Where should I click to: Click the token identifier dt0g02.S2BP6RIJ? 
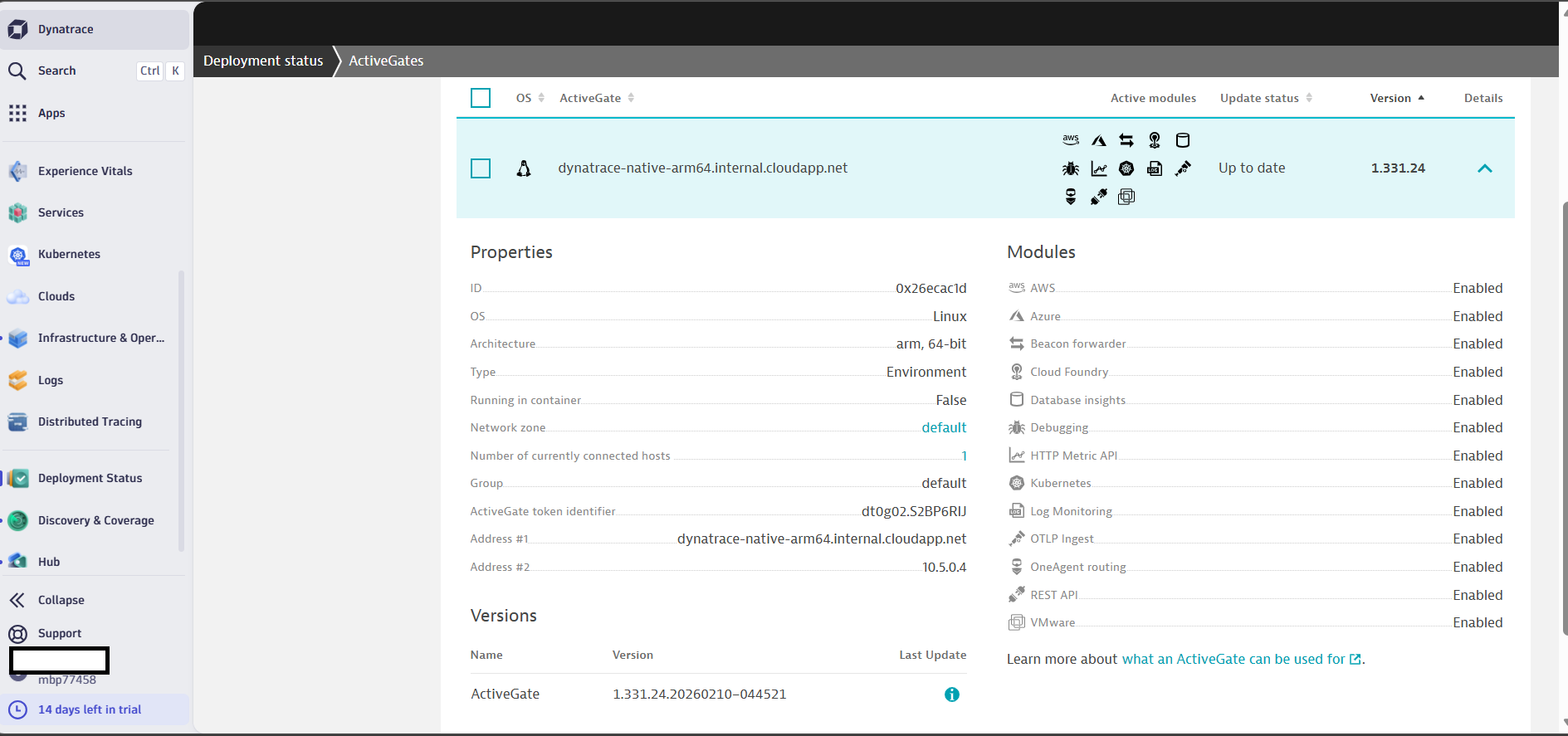[914, 511]
